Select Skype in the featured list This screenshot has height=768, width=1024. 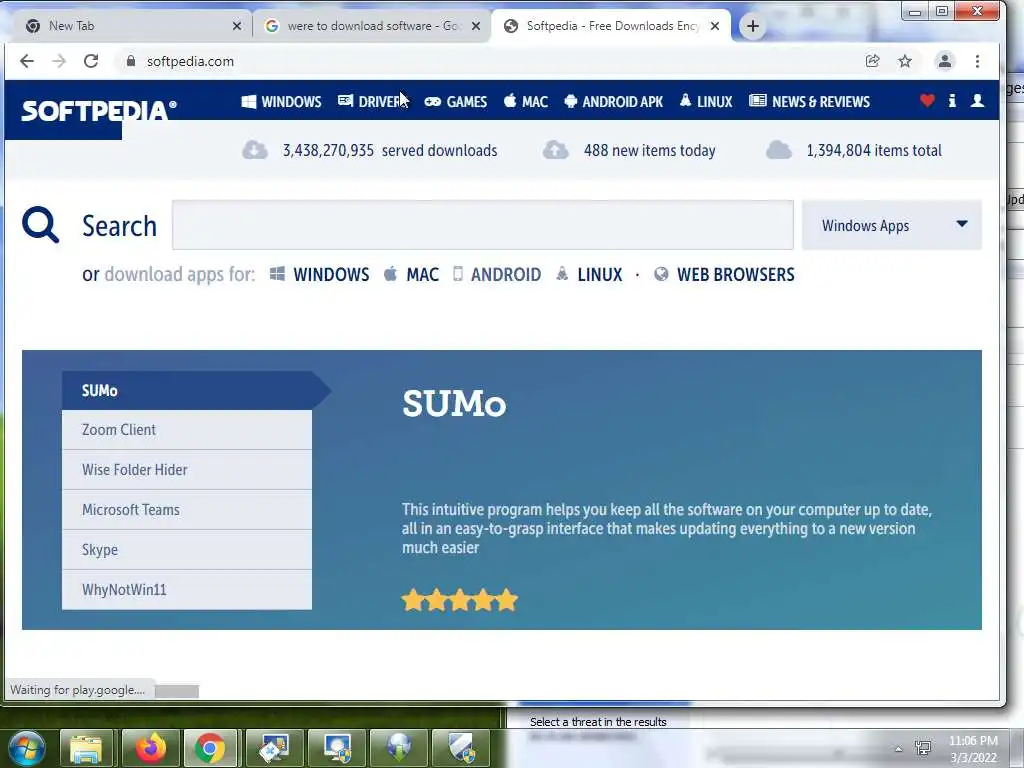[x=187, y=550]
